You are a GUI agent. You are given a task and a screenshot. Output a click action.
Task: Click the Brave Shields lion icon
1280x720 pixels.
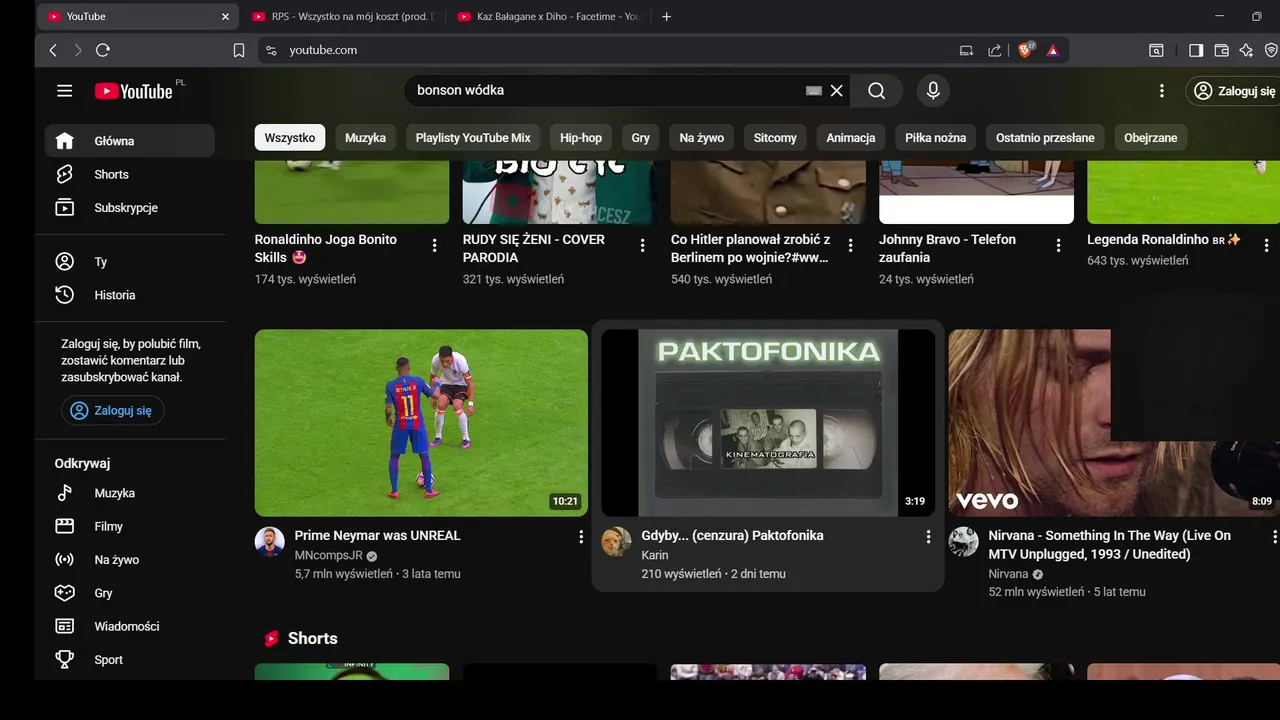tap(1025, 50)
